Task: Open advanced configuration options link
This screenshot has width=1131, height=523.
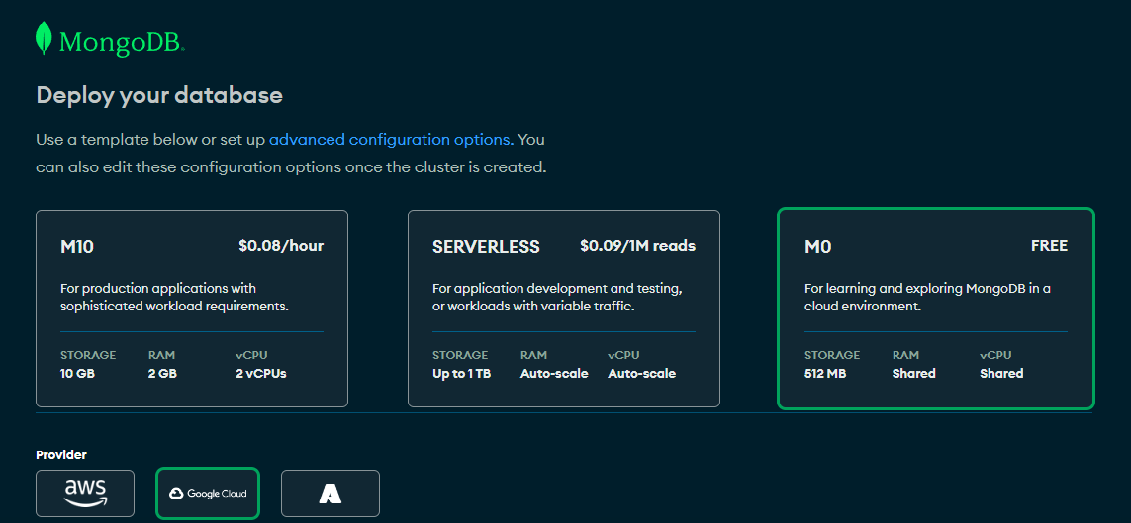Action: point(390,139)
